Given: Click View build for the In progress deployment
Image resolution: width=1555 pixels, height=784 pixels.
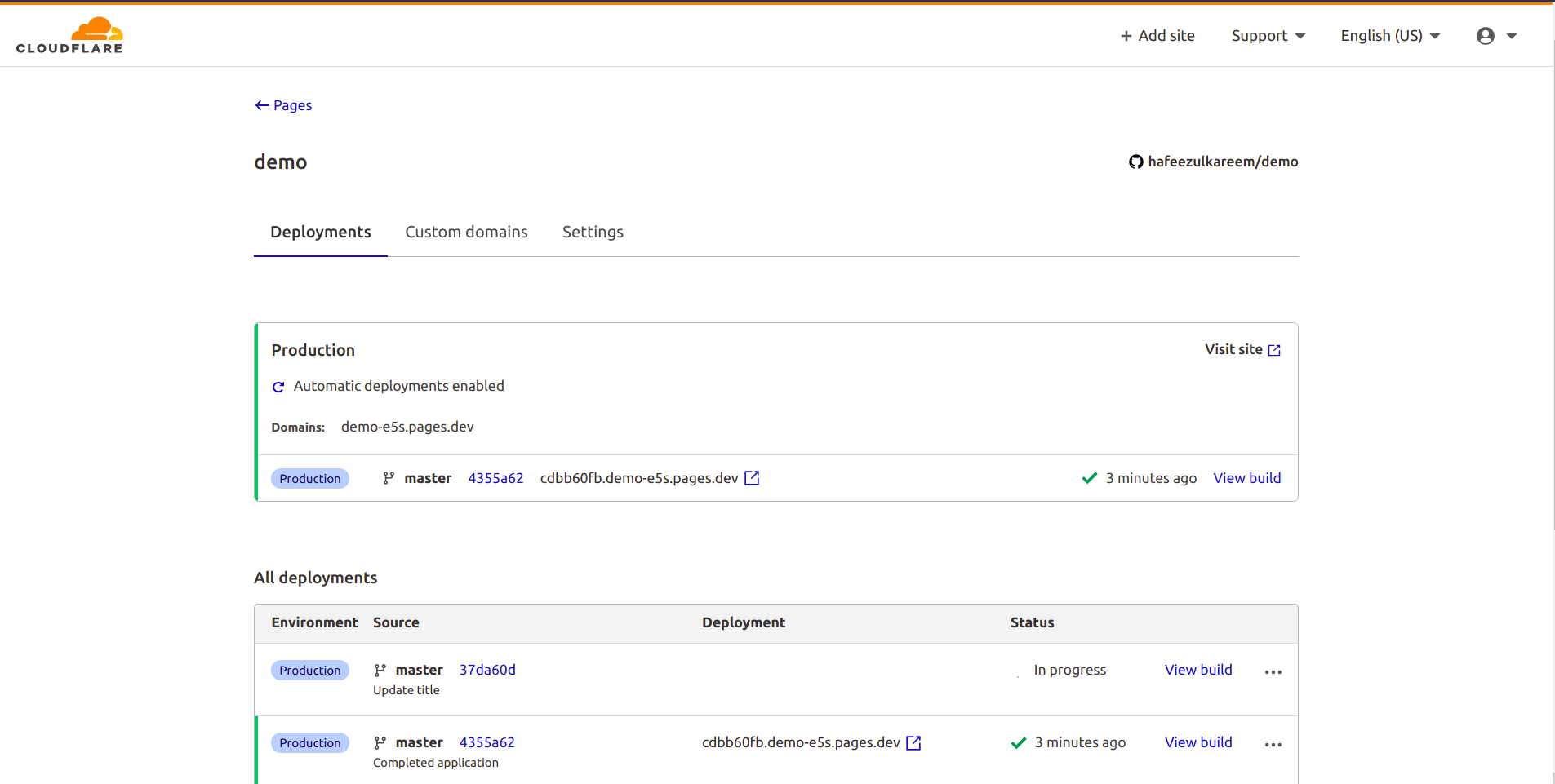Looking at the screenshot, I should (x=1198, y=670).
